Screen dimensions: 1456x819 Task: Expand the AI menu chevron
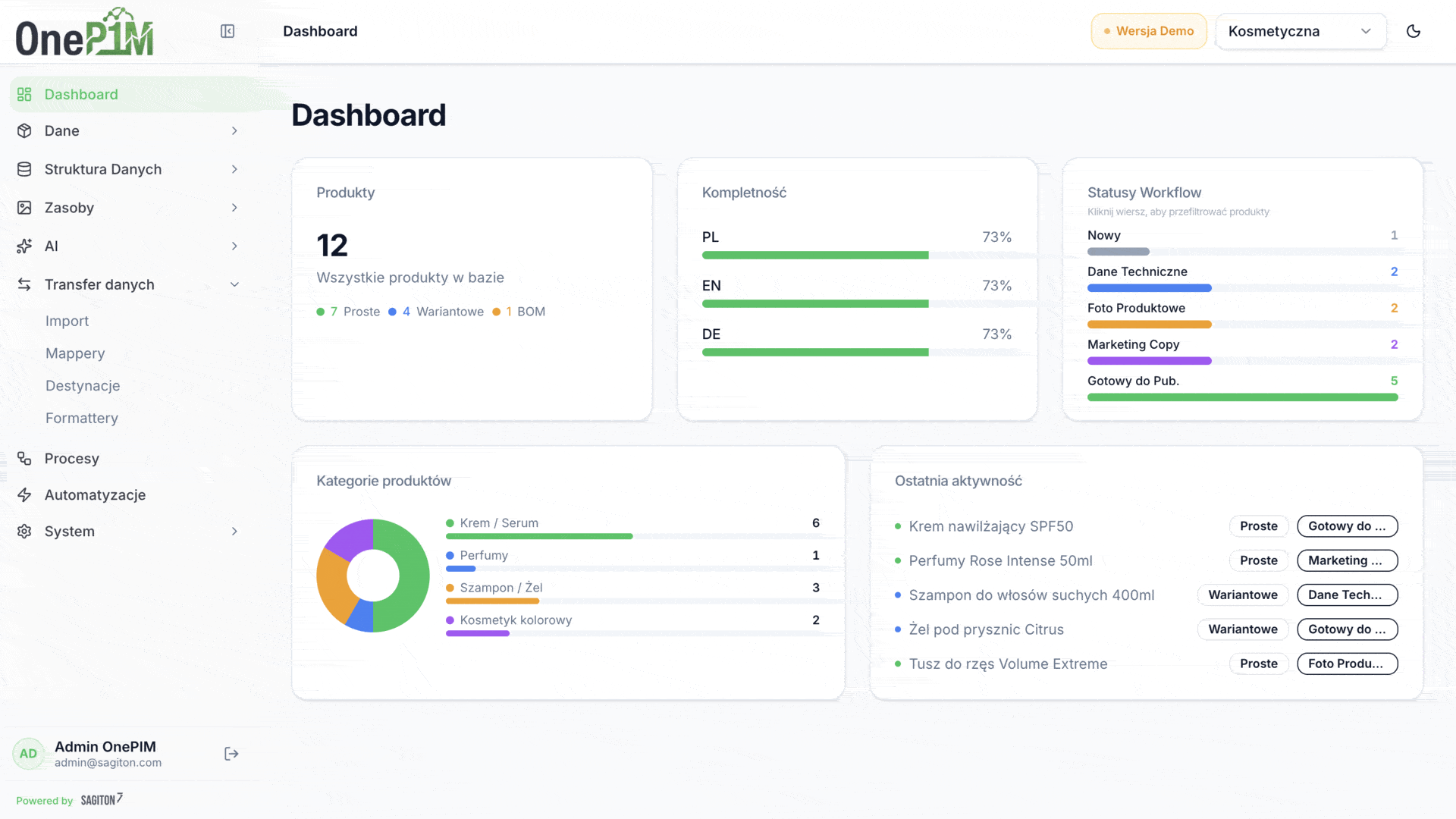coord(234,246)
